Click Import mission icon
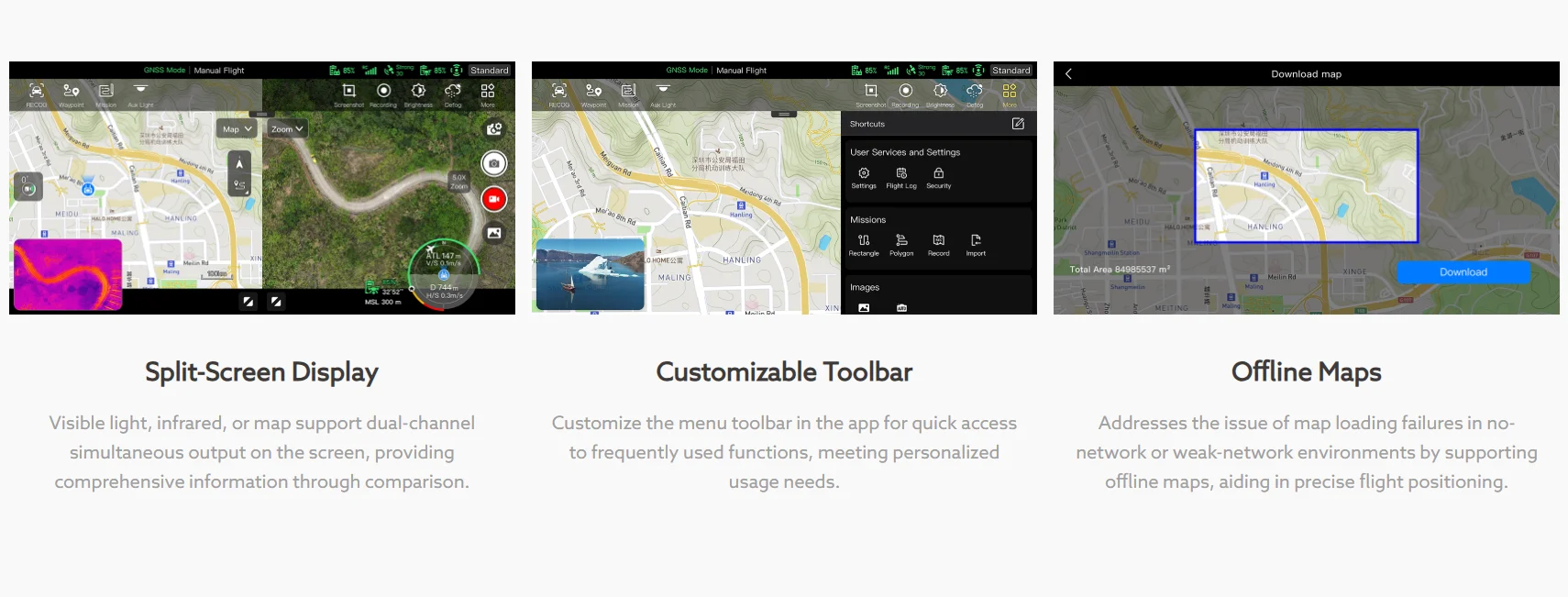Viewport: 1568px width, 597px height. pyautogui.click(x=976, y=243)
